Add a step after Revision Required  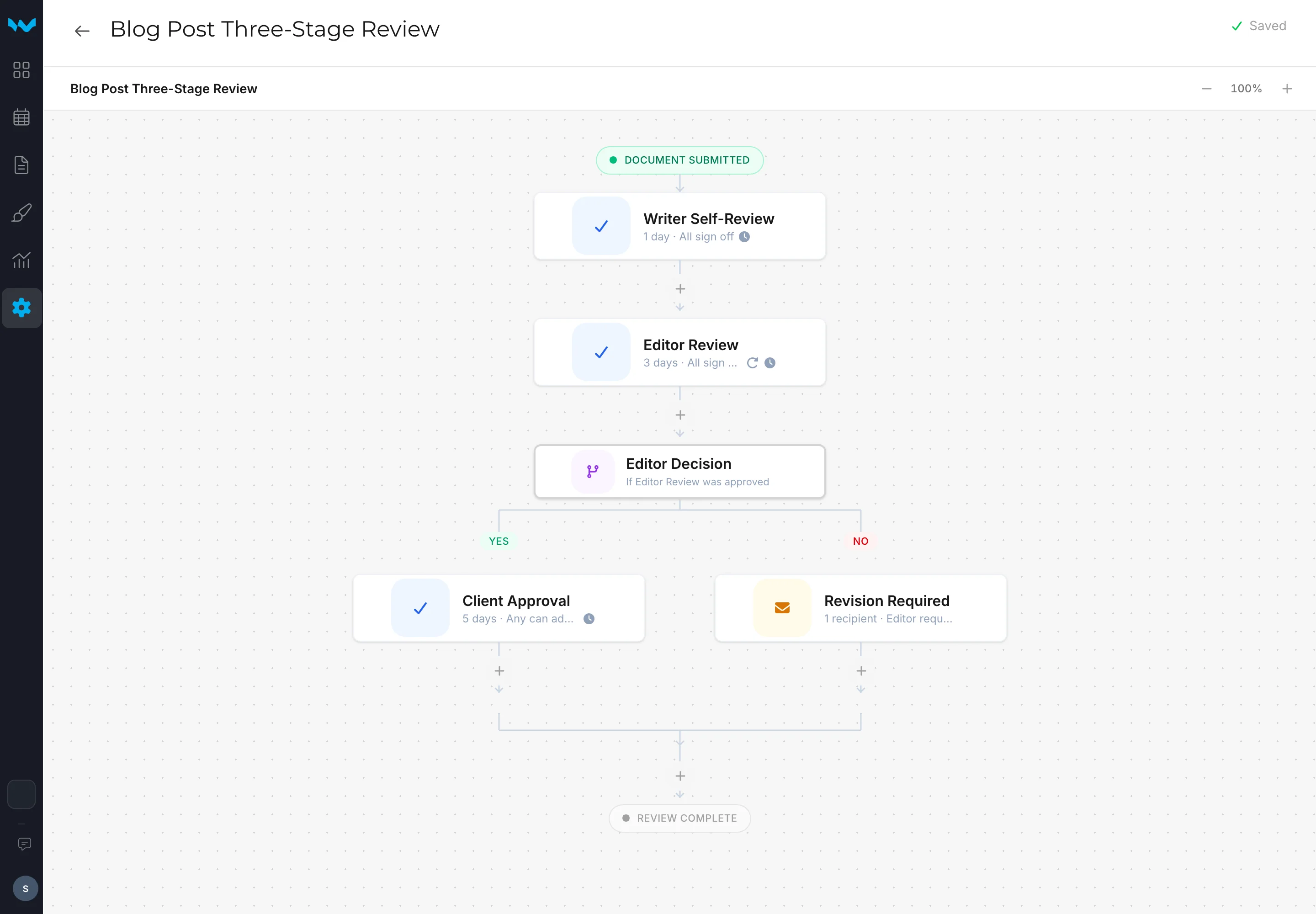tap(861, 671)
